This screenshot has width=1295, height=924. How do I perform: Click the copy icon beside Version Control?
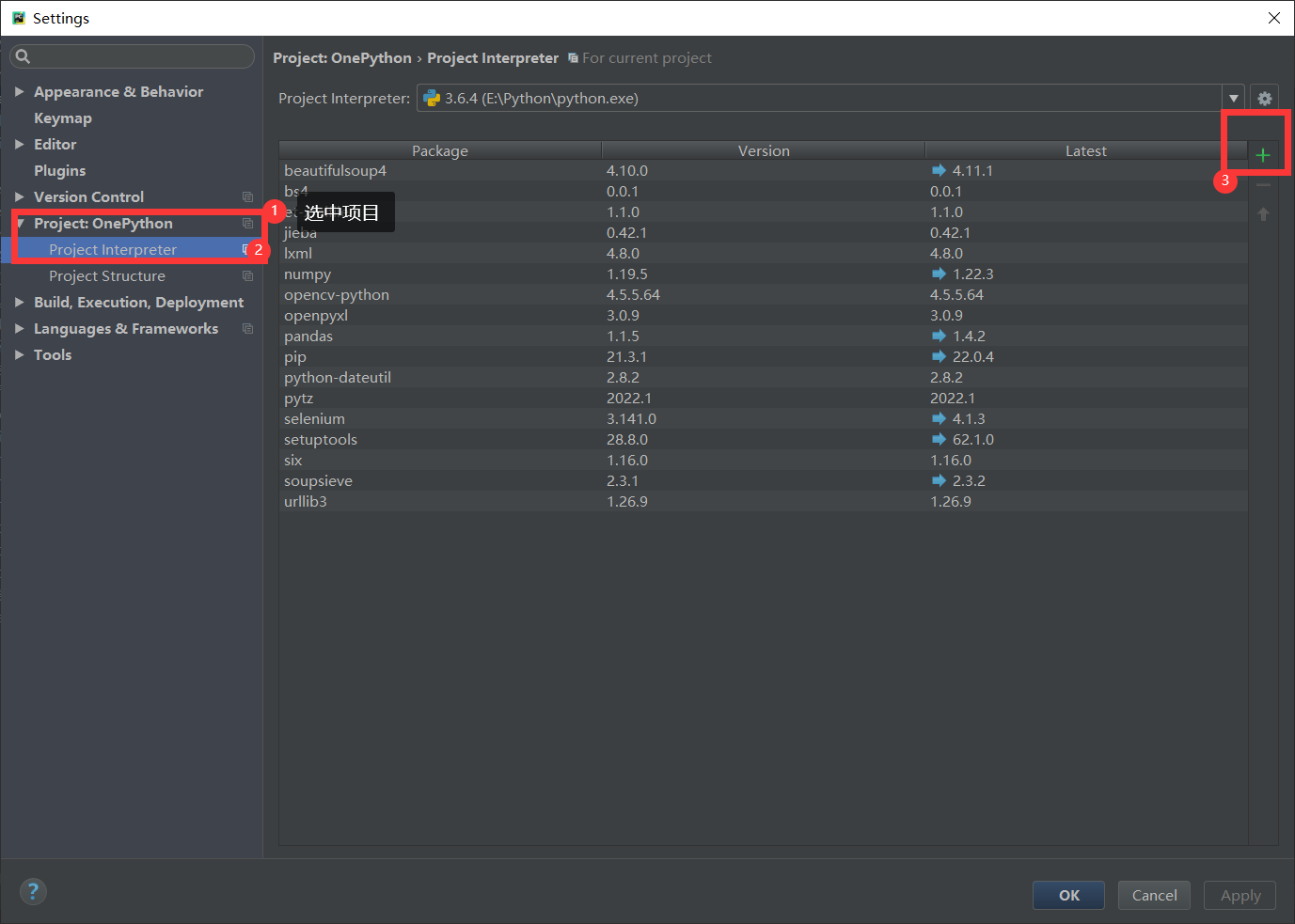coord(247,196)
